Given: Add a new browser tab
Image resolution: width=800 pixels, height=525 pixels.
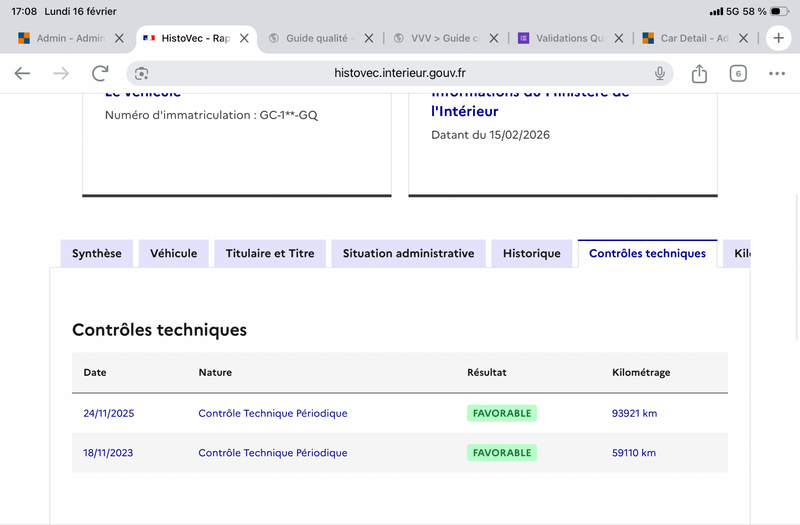Looking at the screenshot, I should coord(779,38).
